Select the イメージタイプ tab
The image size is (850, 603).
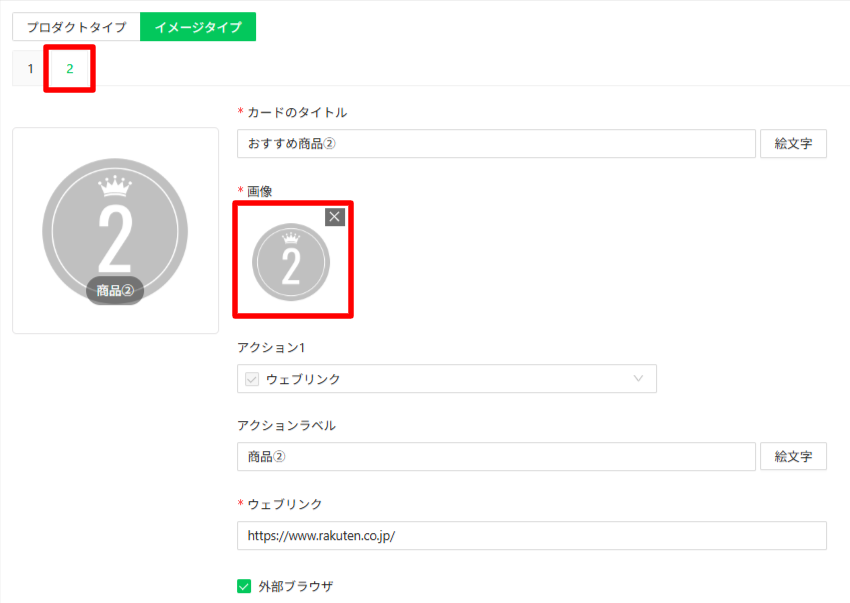pos(198,27)
